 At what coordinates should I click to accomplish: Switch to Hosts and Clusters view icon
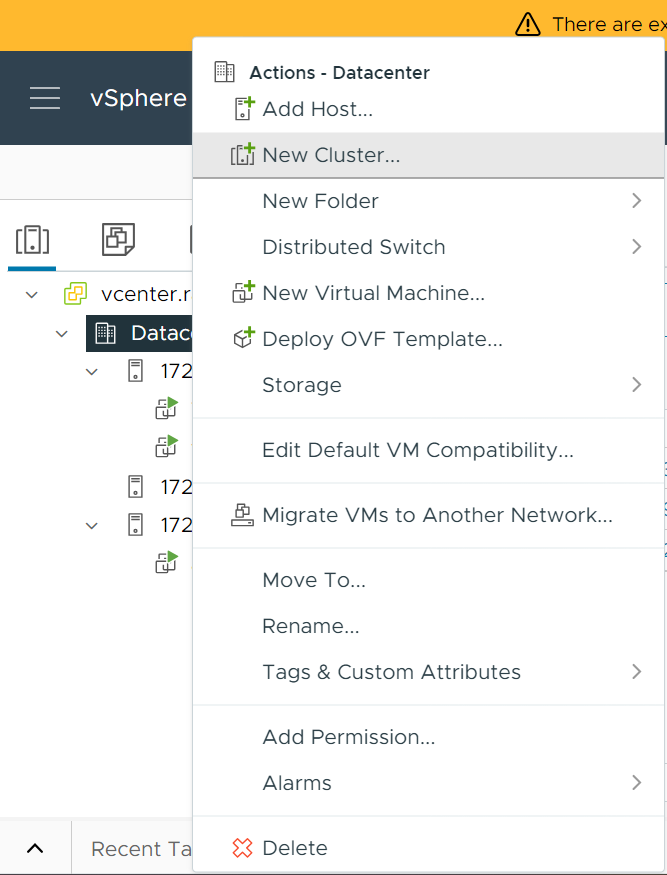[32, 241]
